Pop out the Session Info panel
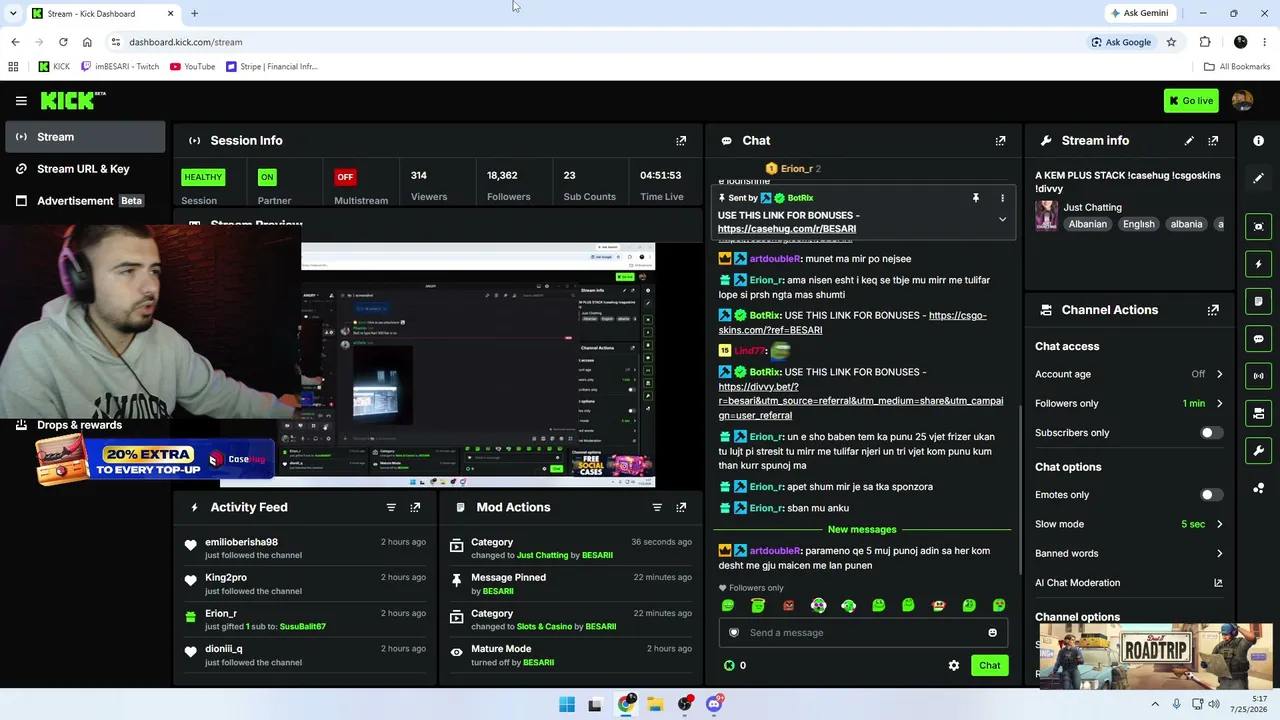This screenshot has width=1280, height=720. coord(681,141)
